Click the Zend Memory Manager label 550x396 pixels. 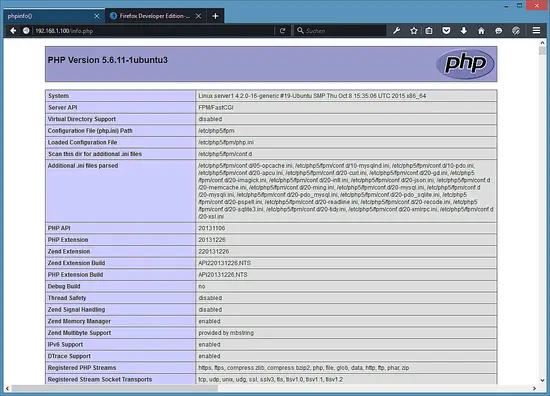(79, 321)
